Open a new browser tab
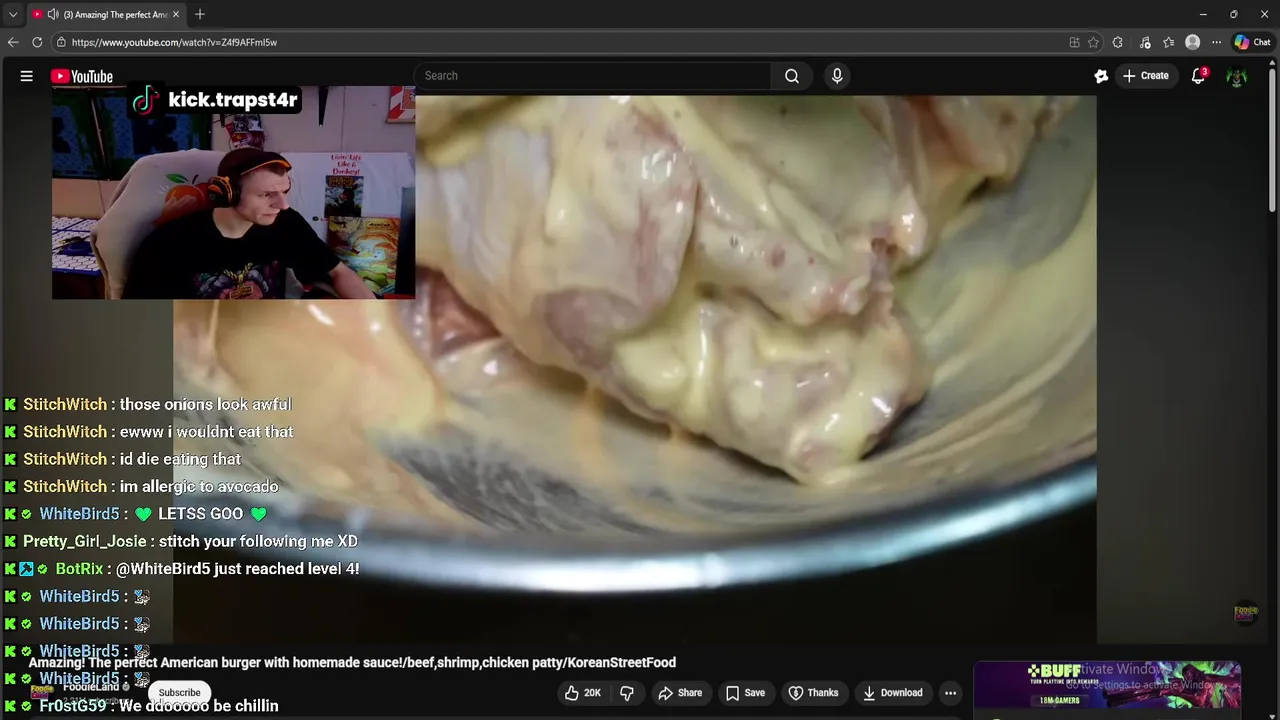Image resolution: width=1280 pixels, height=720 pixels. [x=200, y=14]
